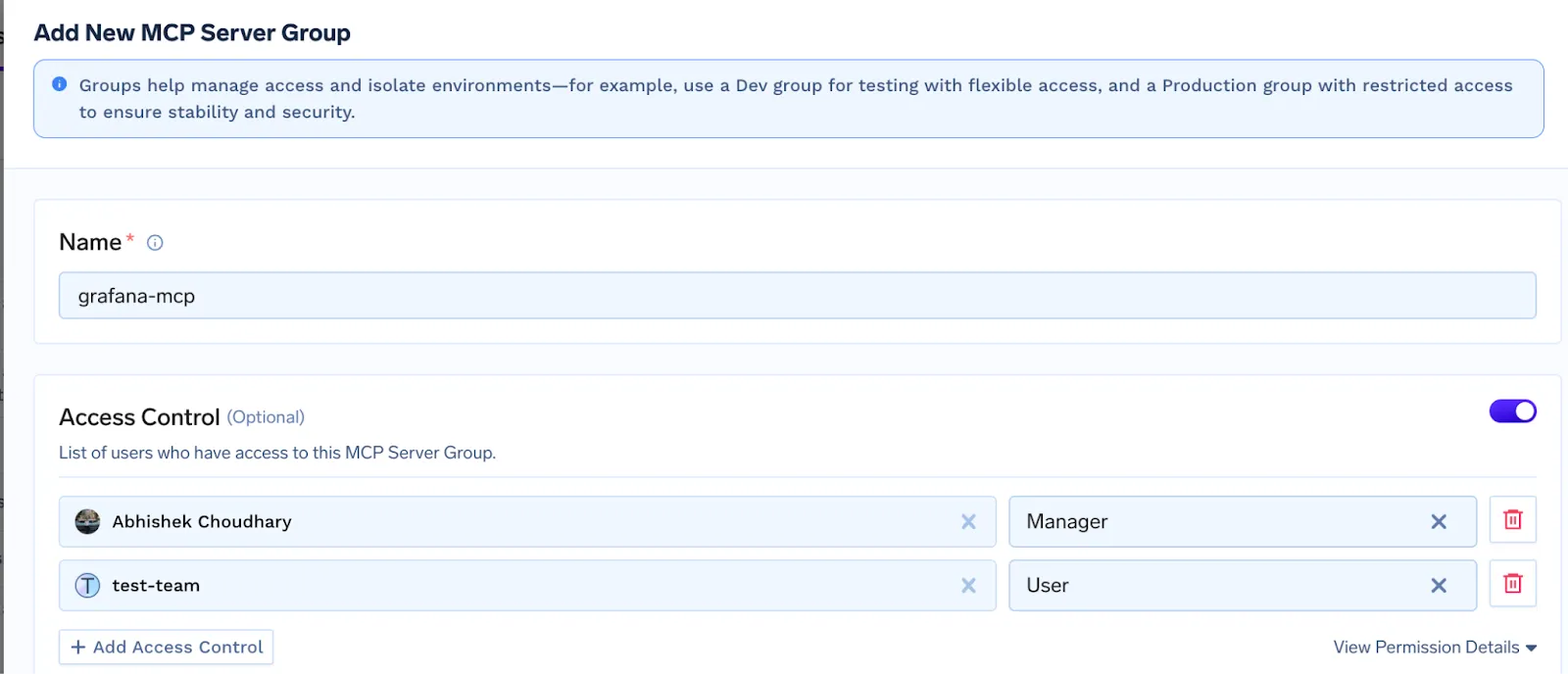Disable the Access Control toggle
This screenshot has height=674, width=1568.
click(1512, 411)
